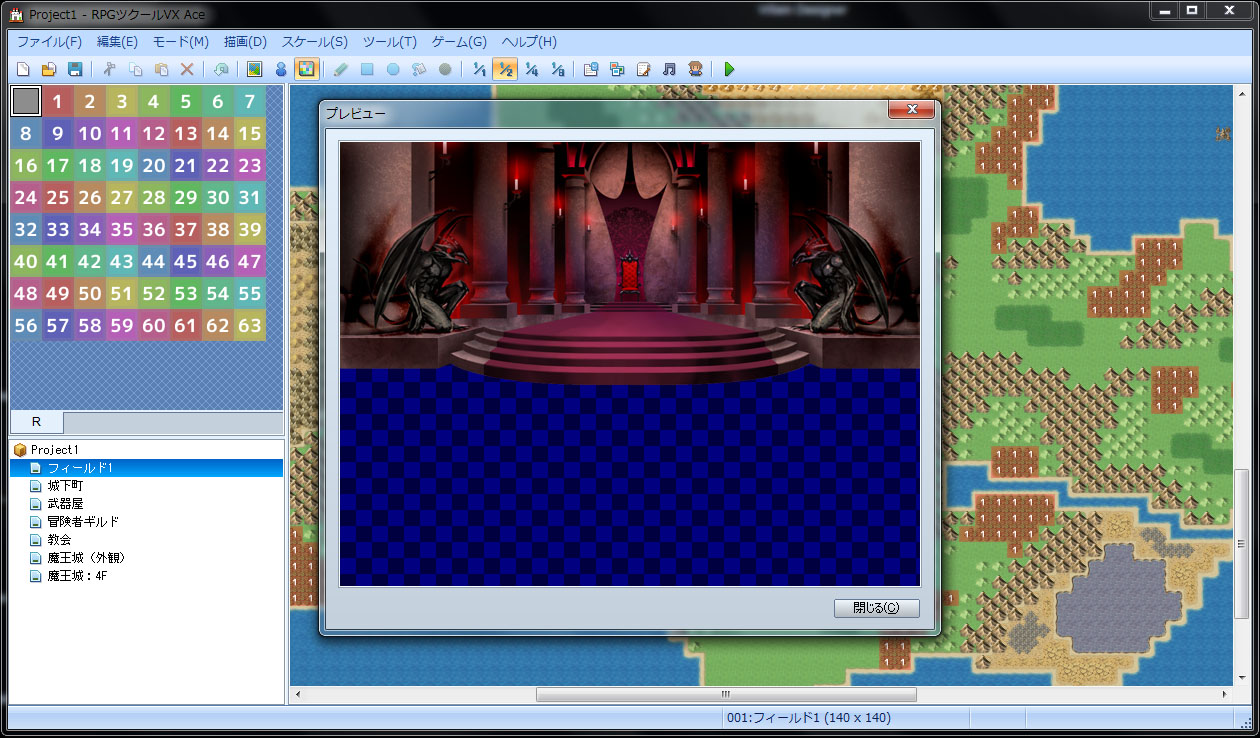The image size is (1260, 738).
Task: Select the Ellipse drawing tool
Action: [x=393, y=70]
